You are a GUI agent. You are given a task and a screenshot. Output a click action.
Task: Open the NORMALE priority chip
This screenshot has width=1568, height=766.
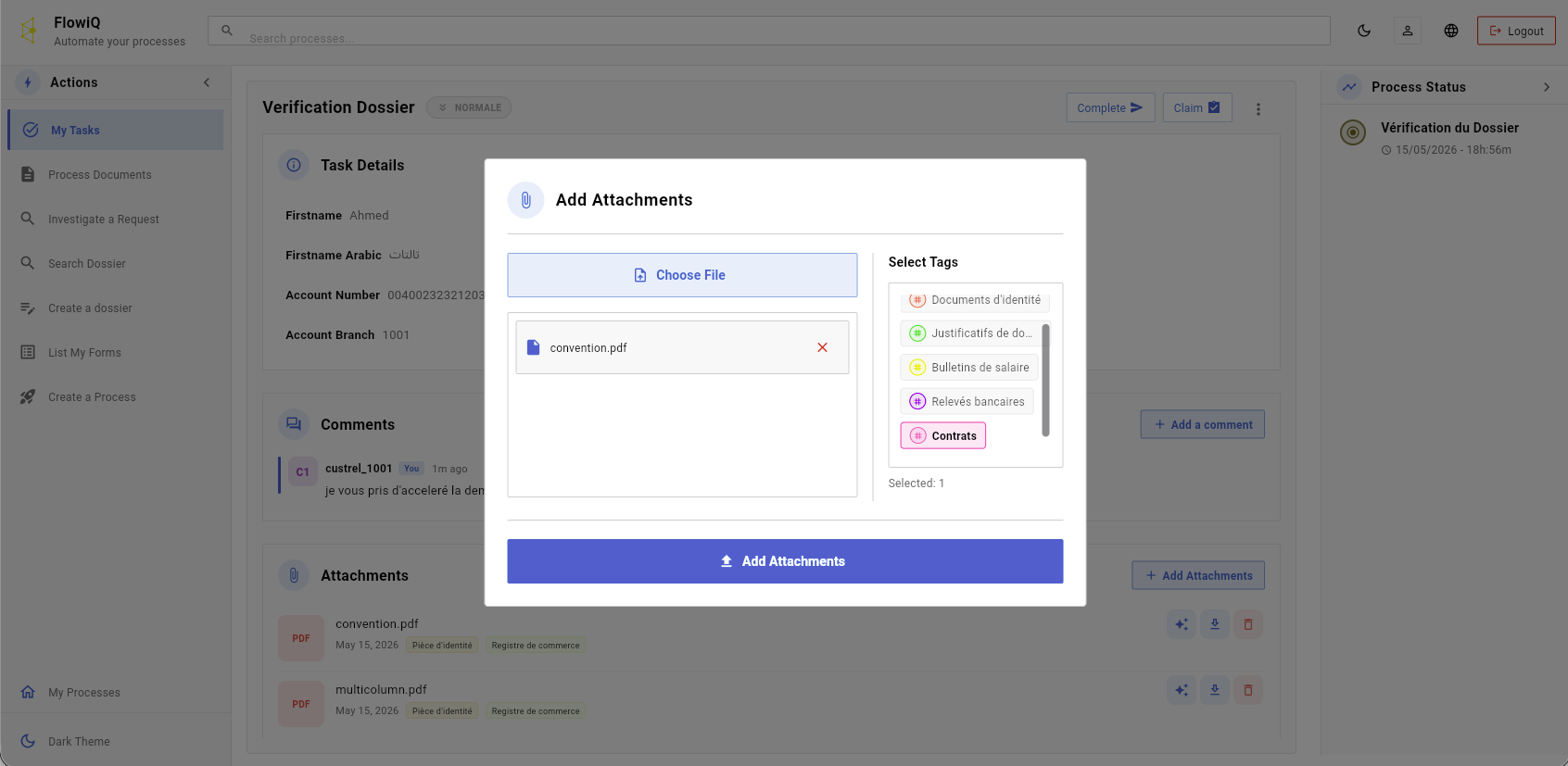[x=469, y=107]
